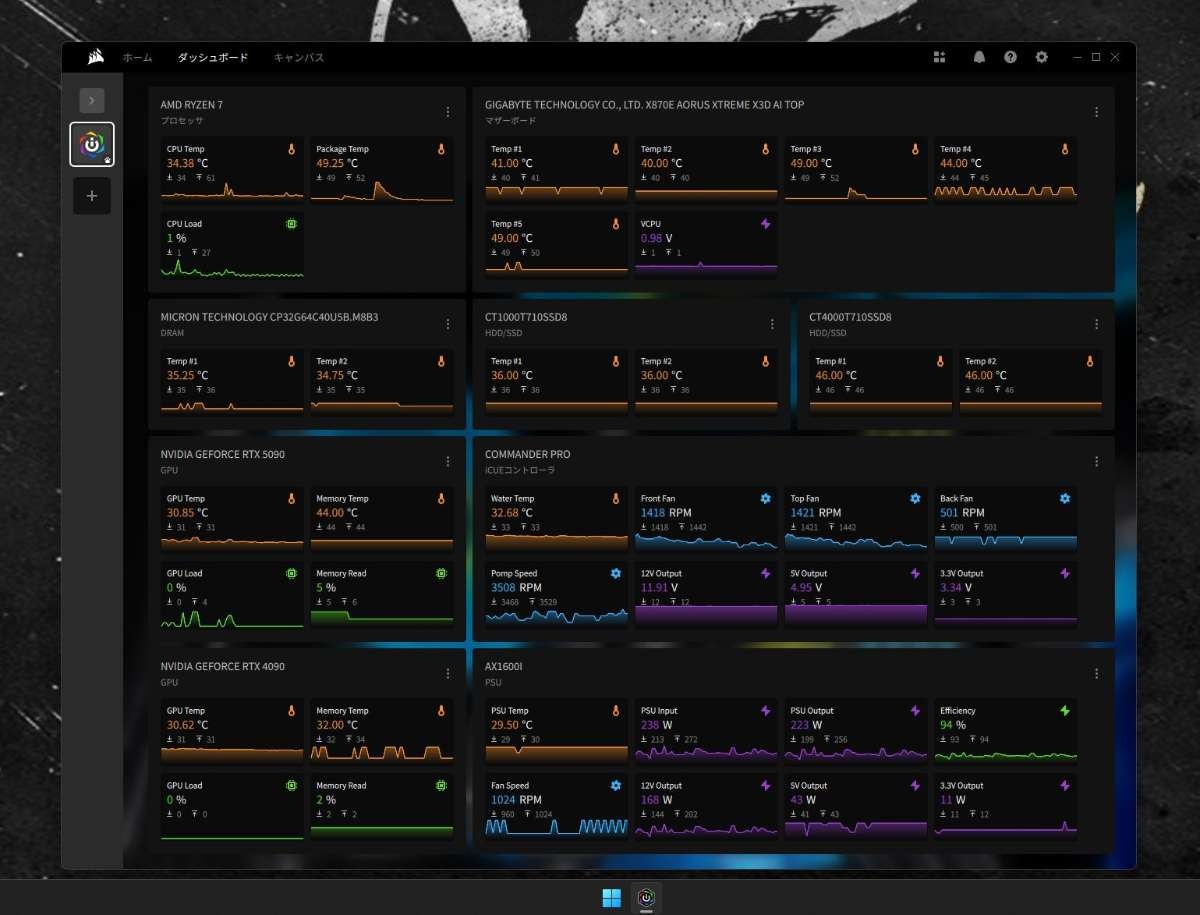The image size is (1200, 915).
Task: Open the notifications bell icon
Action: click(979, 58)
